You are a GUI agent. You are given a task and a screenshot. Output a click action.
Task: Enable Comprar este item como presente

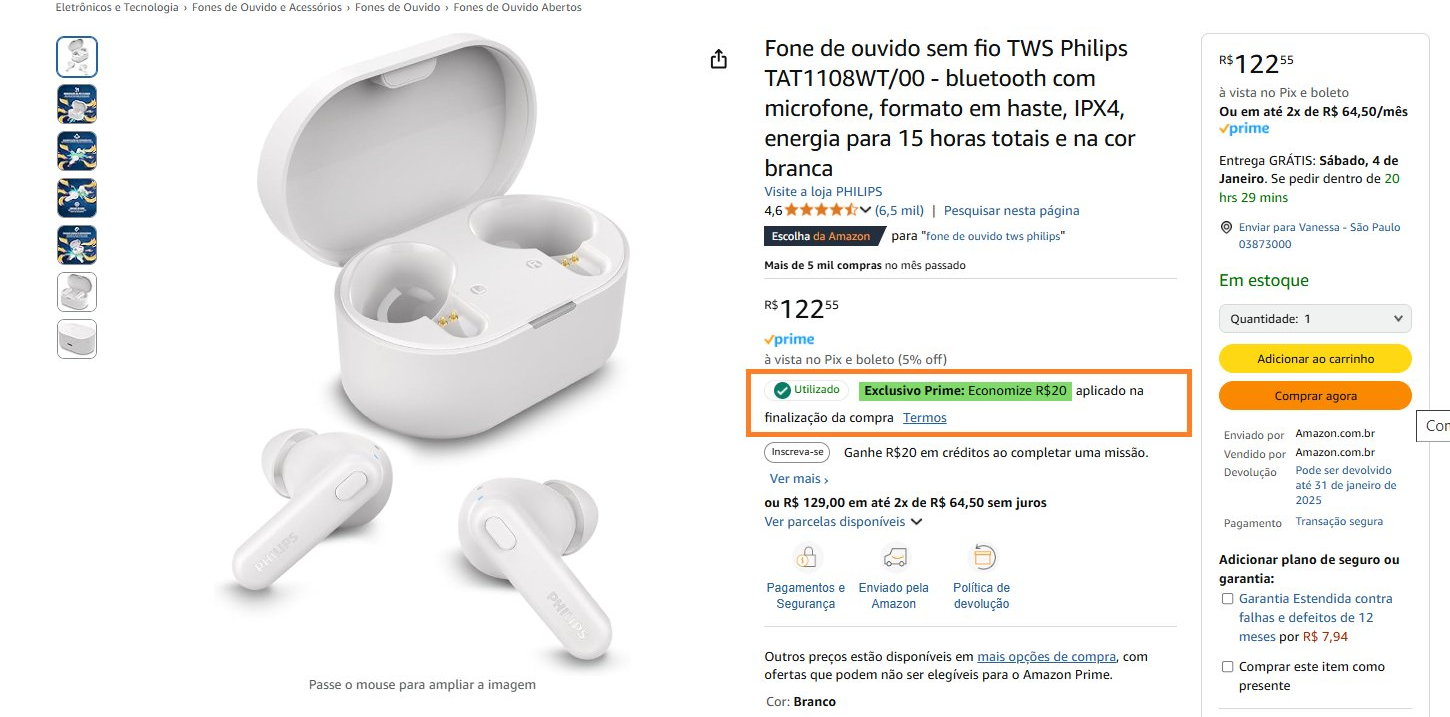1227,667
